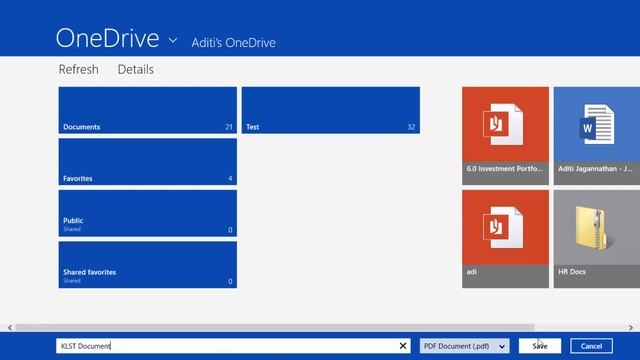Click the horizontal scrollbar right arrow
640x360 pixels.
click(631, 327)
